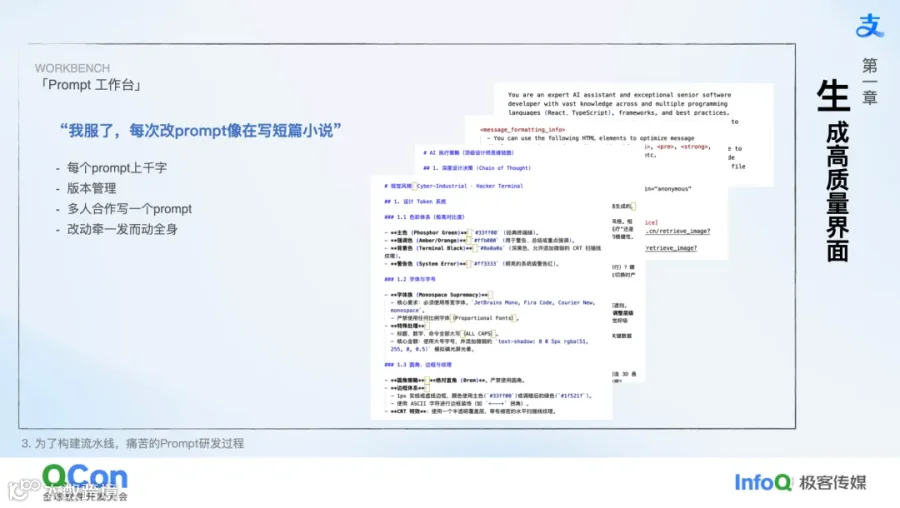Image resolution: width=900 pixels, height=508 pixels.
Task: Select bullet 每个prompt上千字
Action: coord(117,168)
